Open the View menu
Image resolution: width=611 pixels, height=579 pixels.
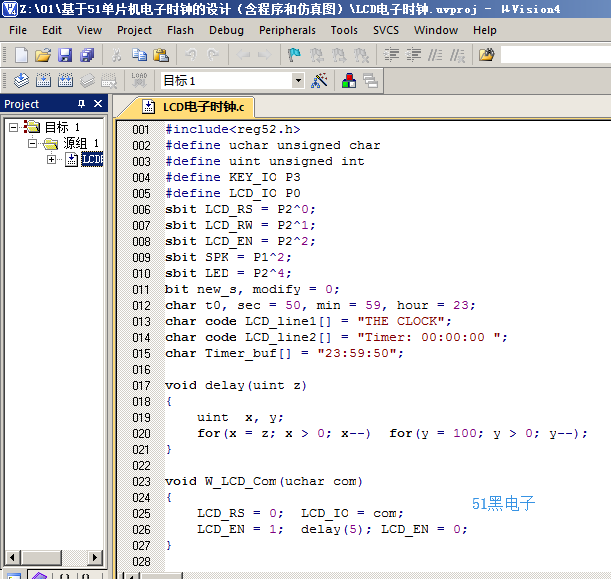tap(89, 30)
